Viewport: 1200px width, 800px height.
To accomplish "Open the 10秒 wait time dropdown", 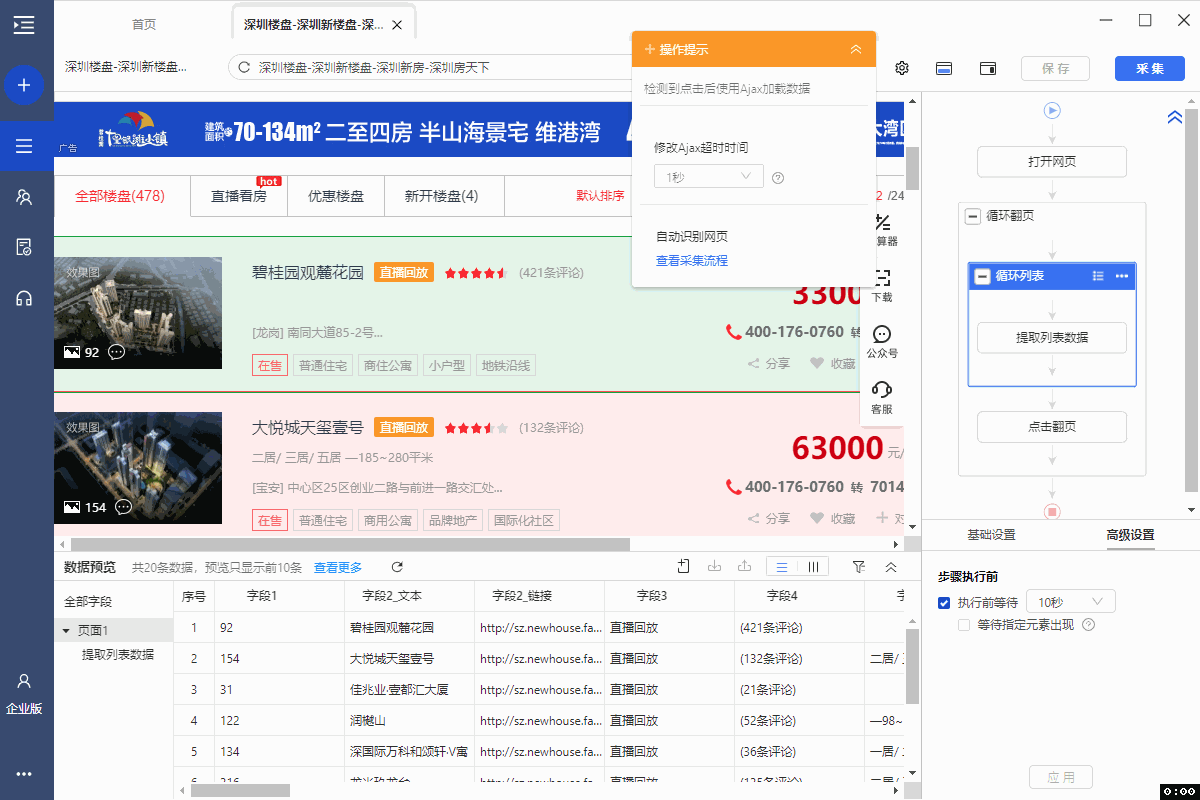I will (x=1071, y=602).
